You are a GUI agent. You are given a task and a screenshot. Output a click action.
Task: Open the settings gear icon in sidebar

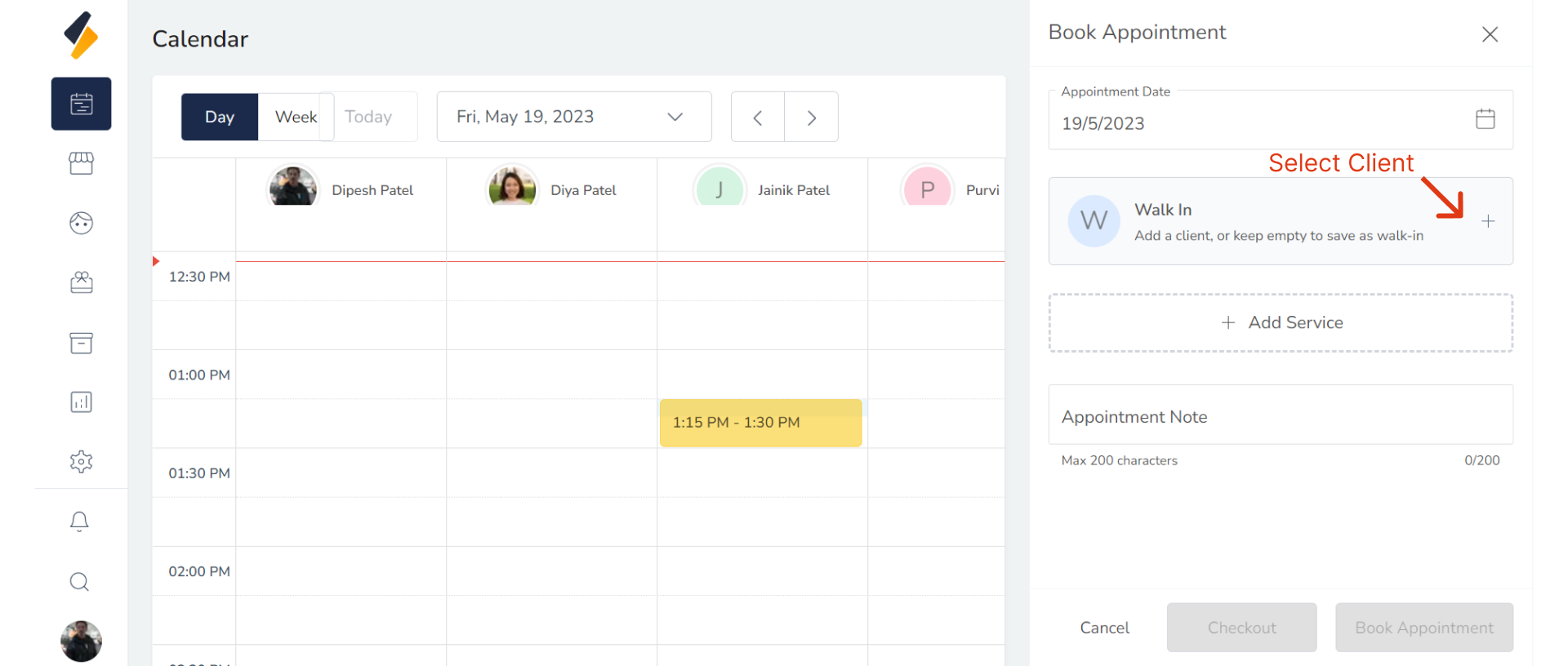point(81,462)
